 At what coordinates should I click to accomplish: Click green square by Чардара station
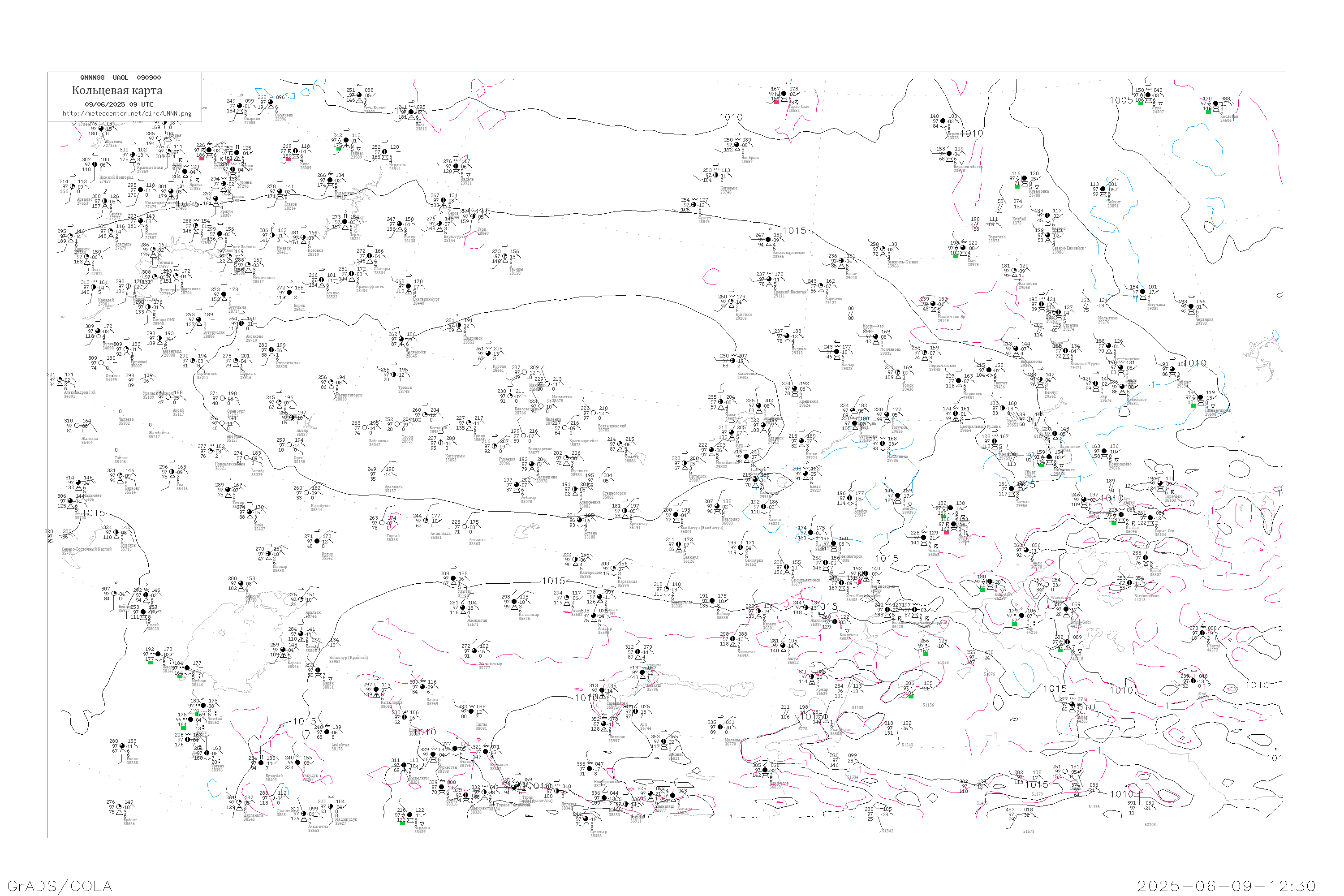coord(402,823)
